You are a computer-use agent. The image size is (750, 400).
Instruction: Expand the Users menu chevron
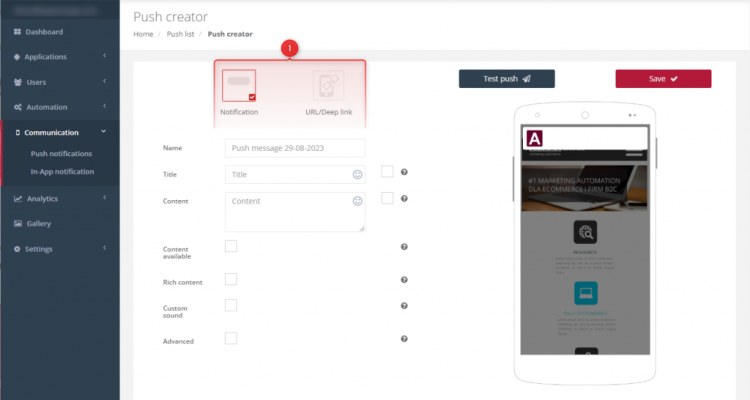[x=104, y=81]
